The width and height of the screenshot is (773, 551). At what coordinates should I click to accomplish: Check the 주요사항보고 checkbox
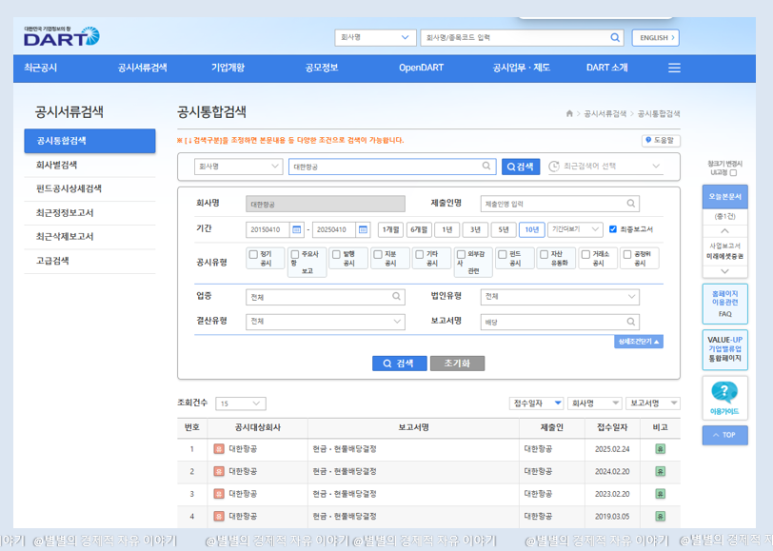pyautogui.click(x=295, y=254)
